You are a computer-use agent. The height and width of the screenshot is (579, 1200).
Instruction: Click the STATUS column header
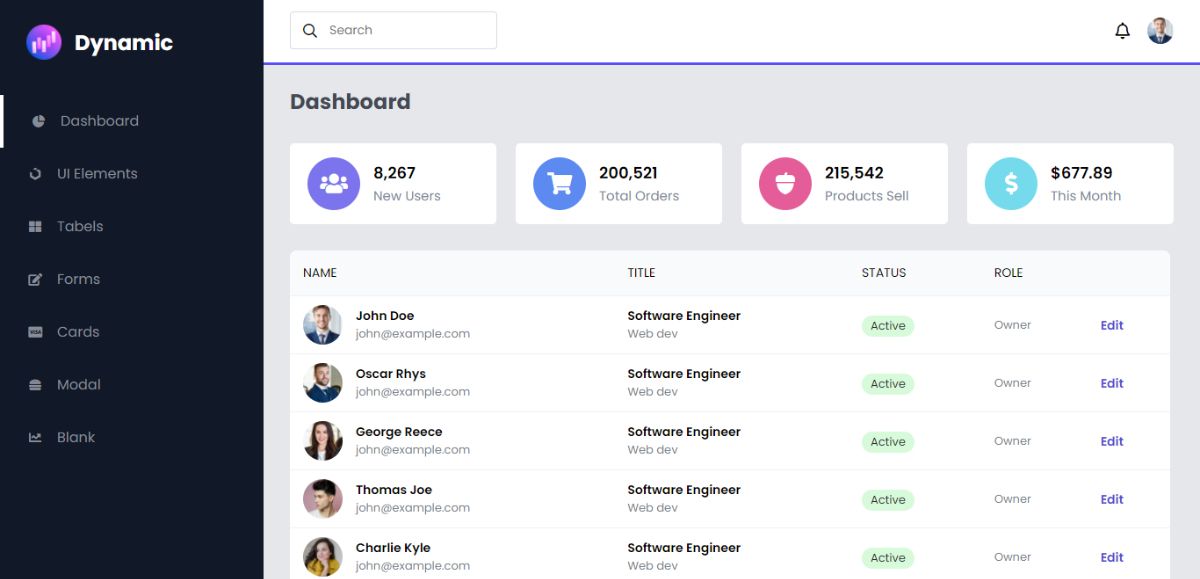click(x=884, y=273)
